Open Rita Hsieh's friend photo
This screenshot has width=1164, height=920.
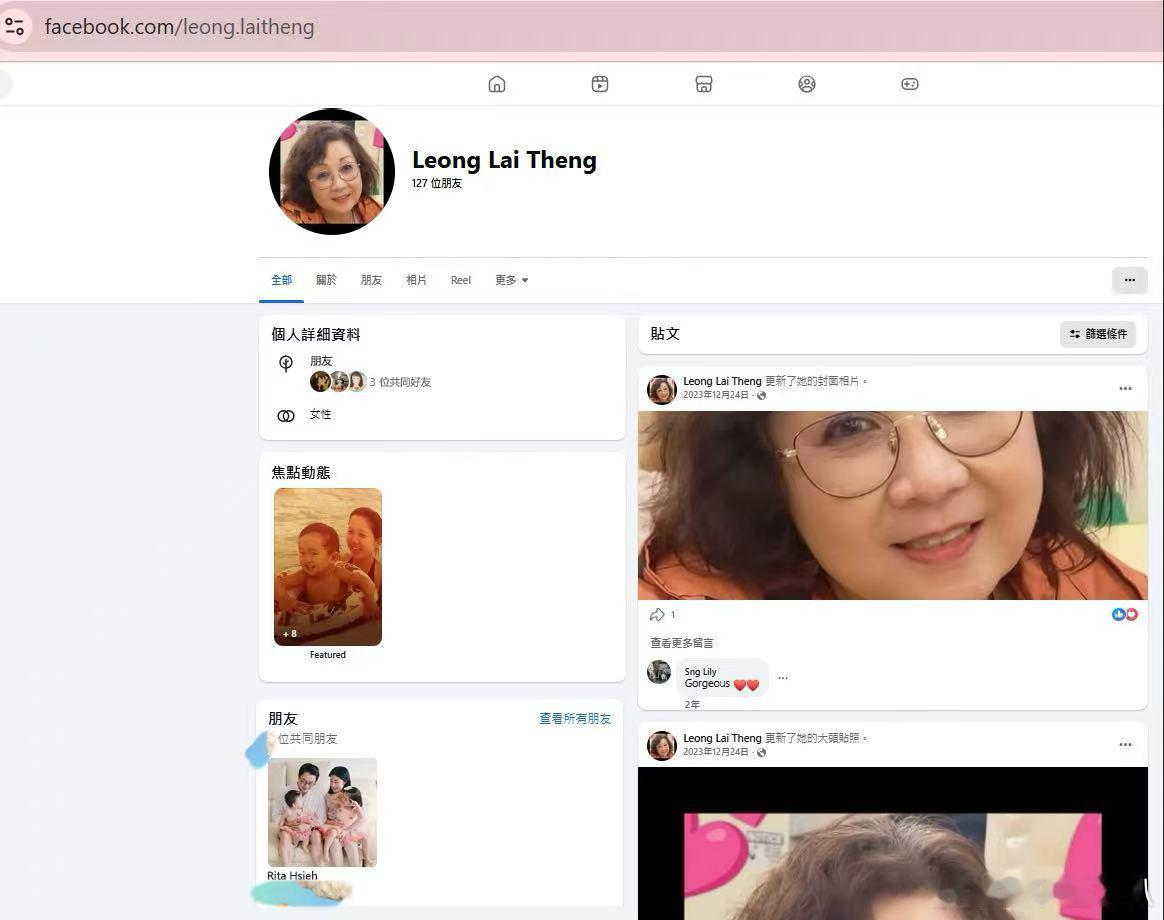(322, 812)
